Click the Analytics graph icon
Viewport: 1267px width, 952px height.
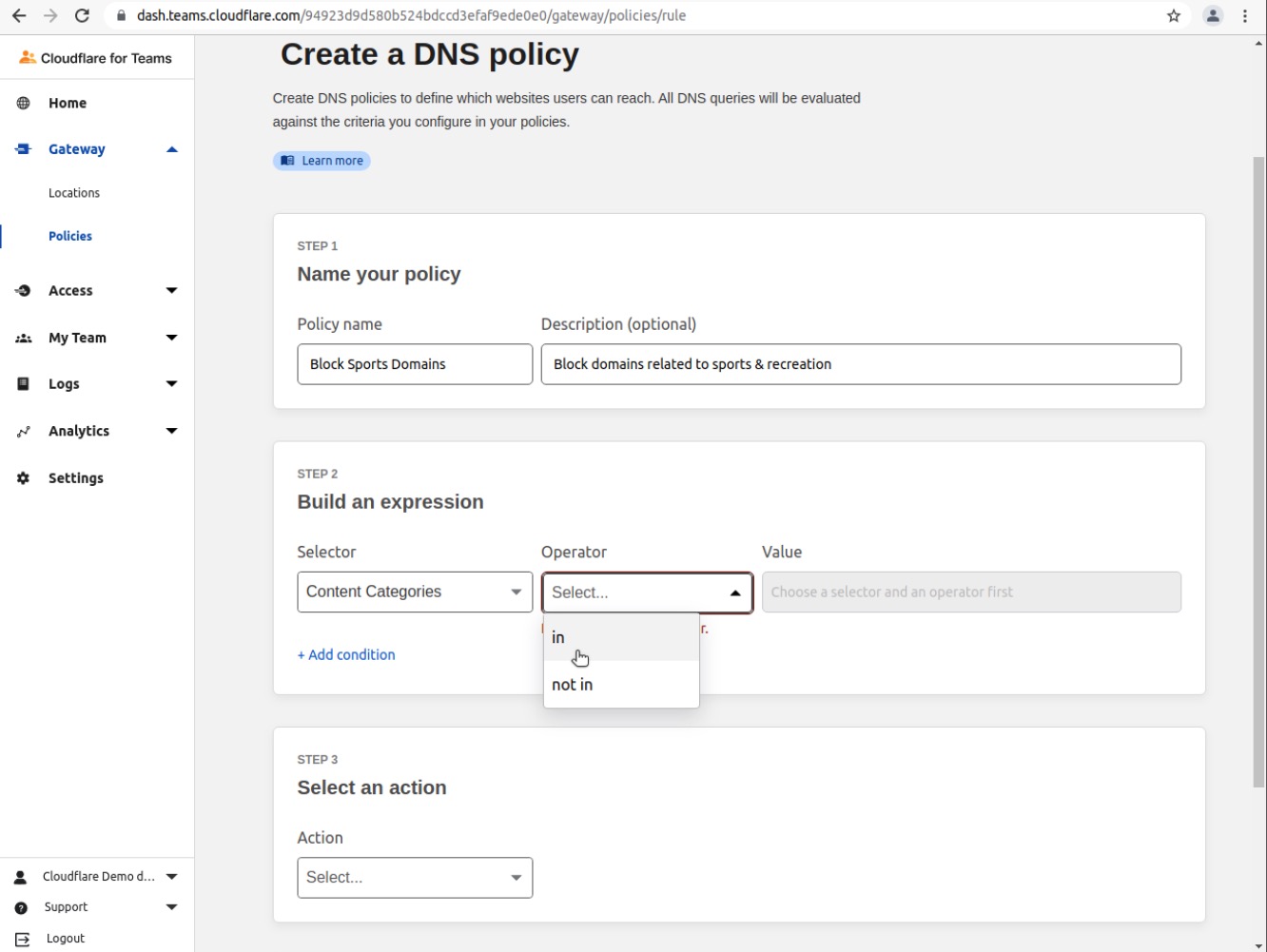click(24, 431)
